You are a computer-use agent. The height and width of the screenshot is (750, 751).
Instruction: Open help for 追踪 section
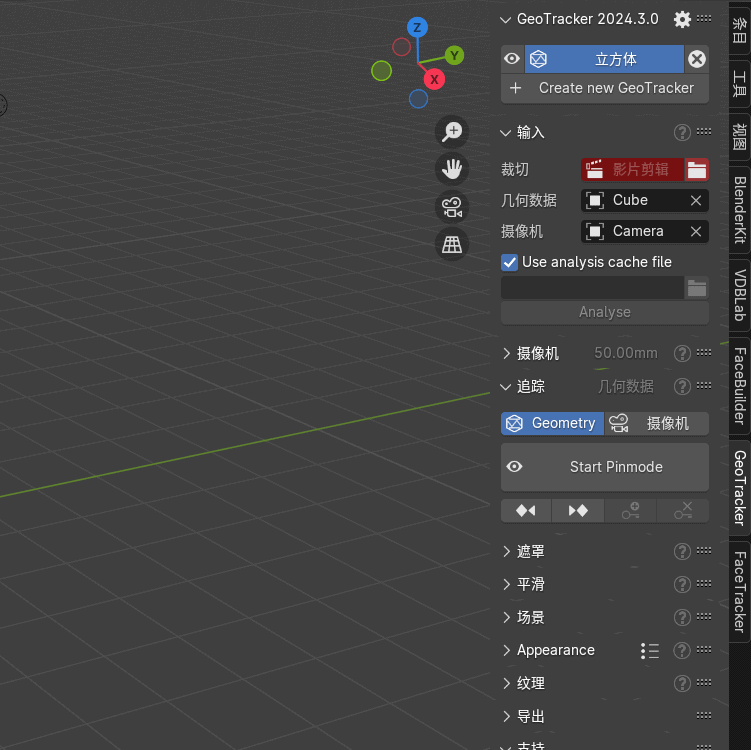682,386
